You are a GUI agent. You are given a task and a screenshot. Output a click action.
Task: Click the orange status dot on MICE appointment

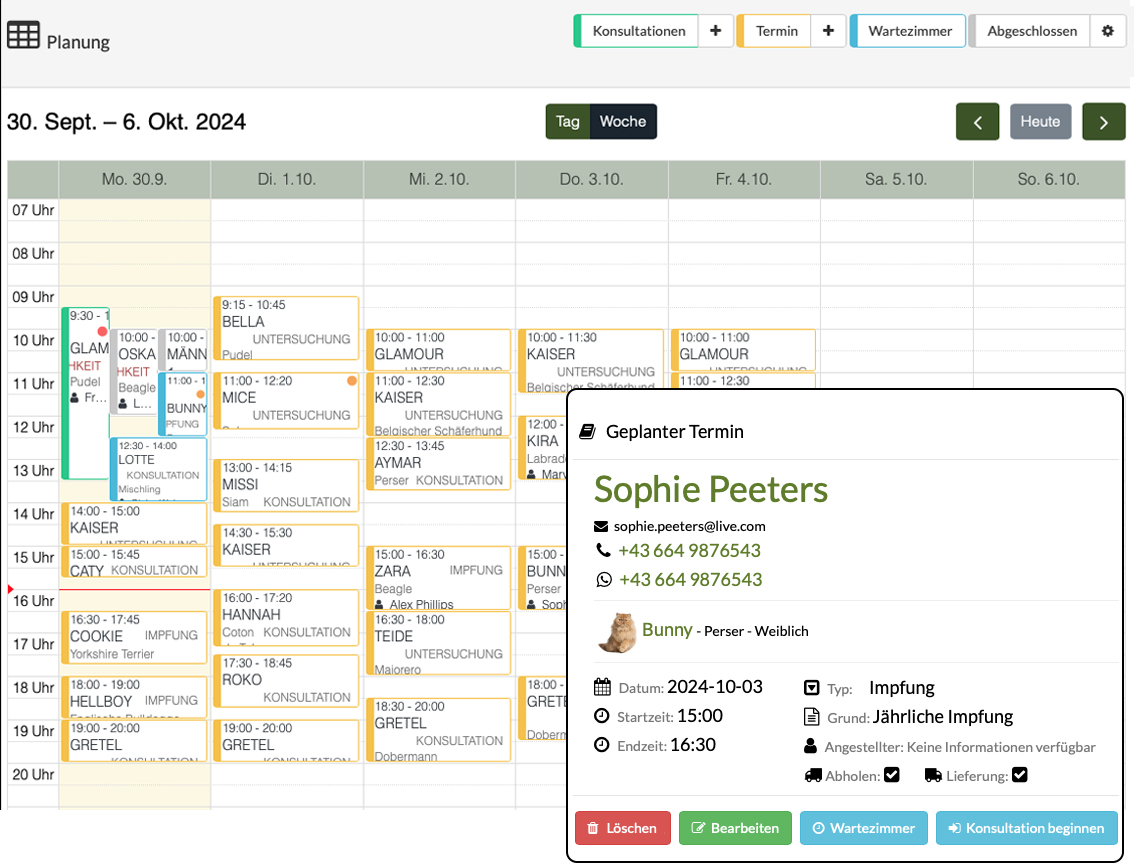351,380
